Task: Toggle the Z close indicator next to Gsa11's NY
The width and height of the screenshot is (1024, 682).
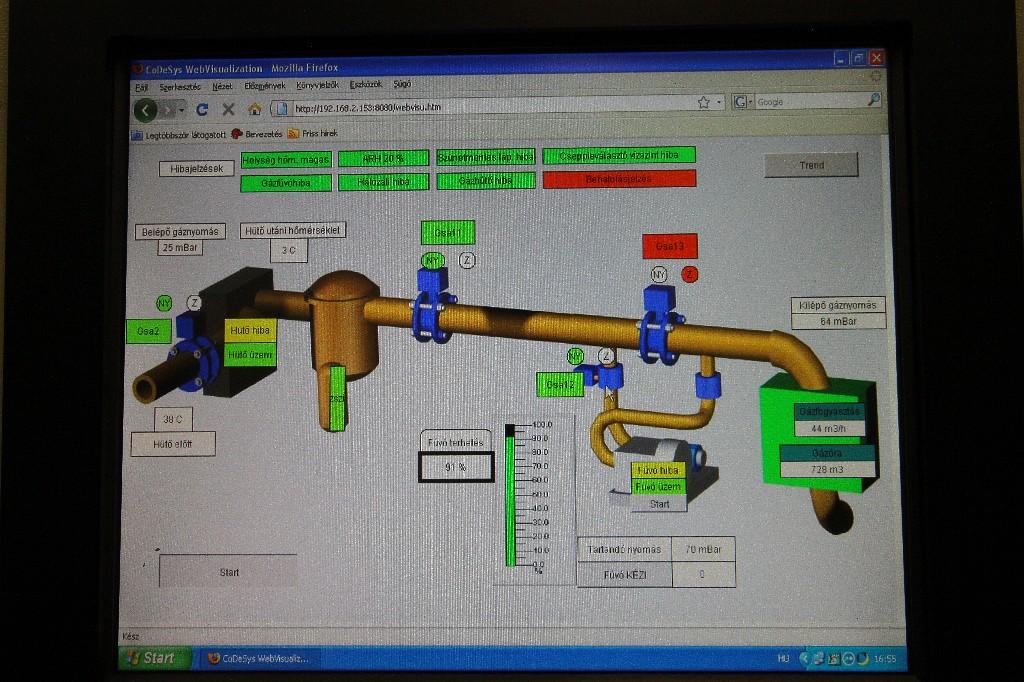Action: 467,260
